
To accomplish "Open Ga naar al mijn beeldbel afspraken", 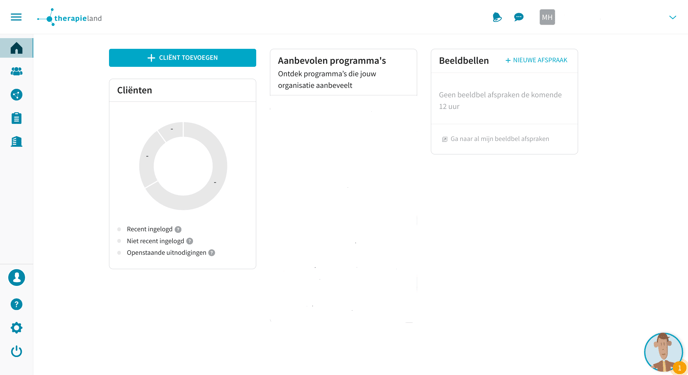I will point(495,139).
